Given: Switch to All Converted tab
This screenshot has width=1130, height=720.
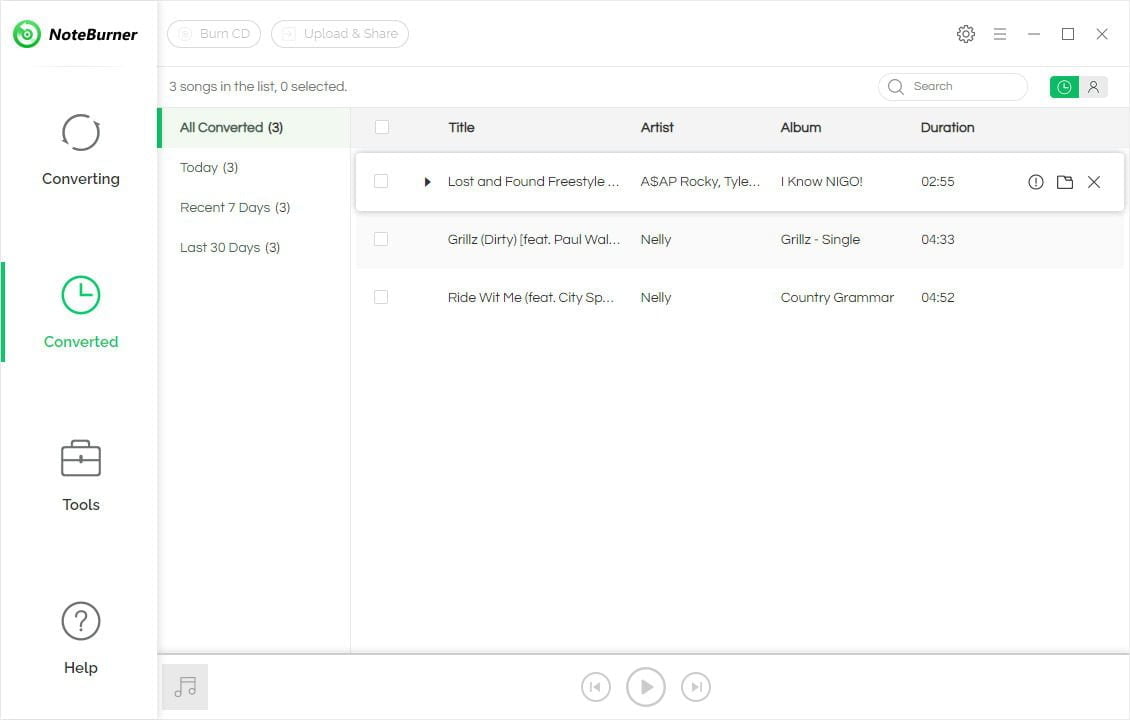Looking at the screenshot, I should pos(230,127).
